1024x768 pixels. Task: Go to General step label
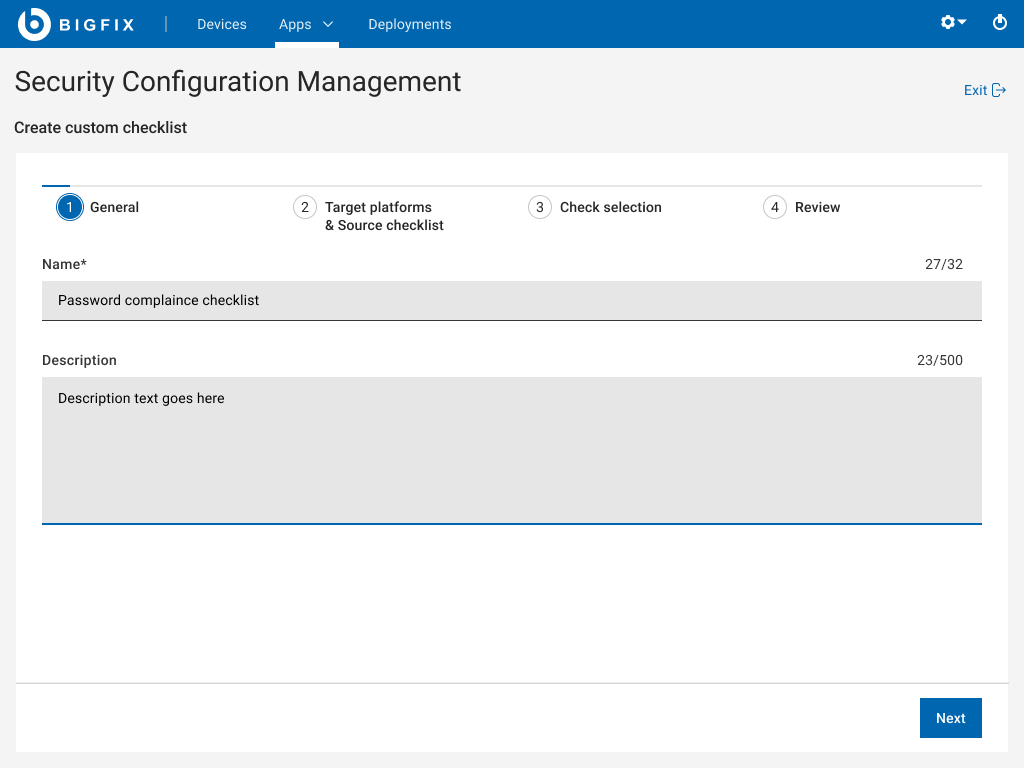pyautogui.click(x=114, y=207)
